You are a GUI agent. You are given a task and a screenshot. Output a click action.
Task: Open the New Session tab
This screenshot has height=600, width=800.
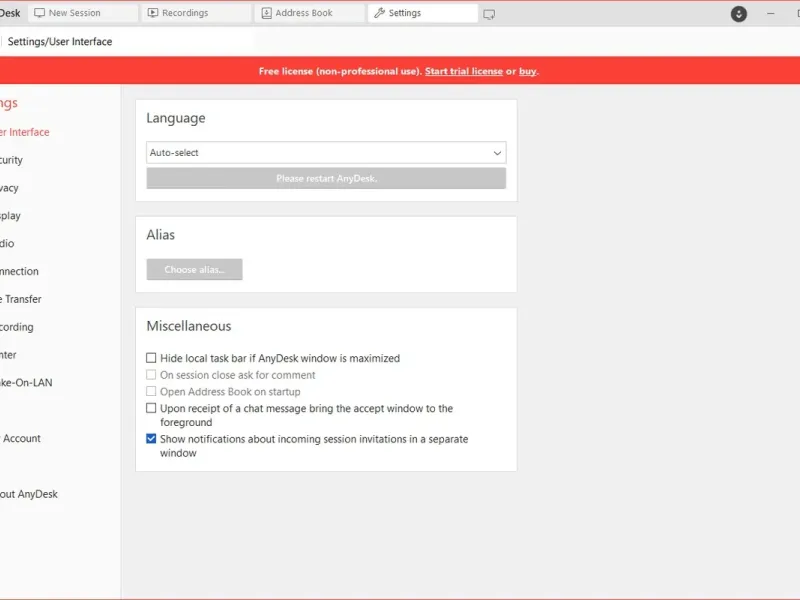click(82, 13)
